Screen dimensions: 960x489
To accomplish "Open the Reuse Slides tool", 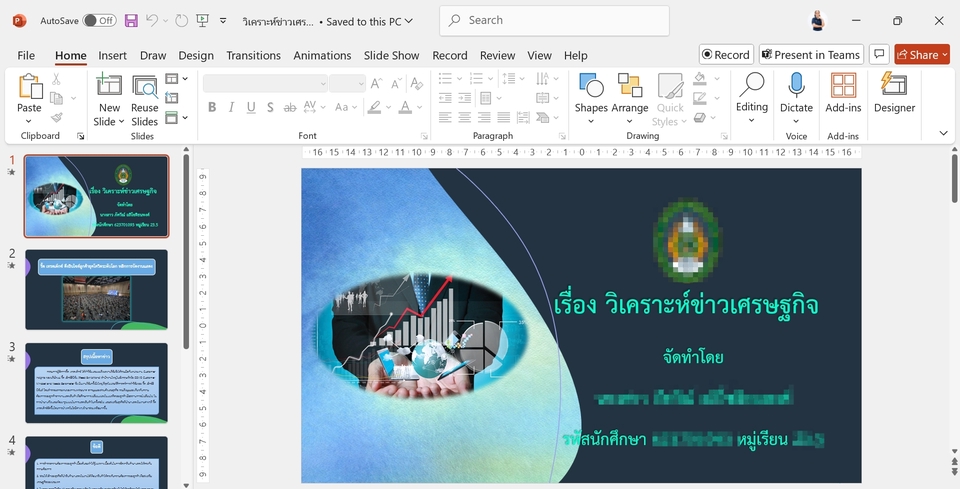I will 144,101.
